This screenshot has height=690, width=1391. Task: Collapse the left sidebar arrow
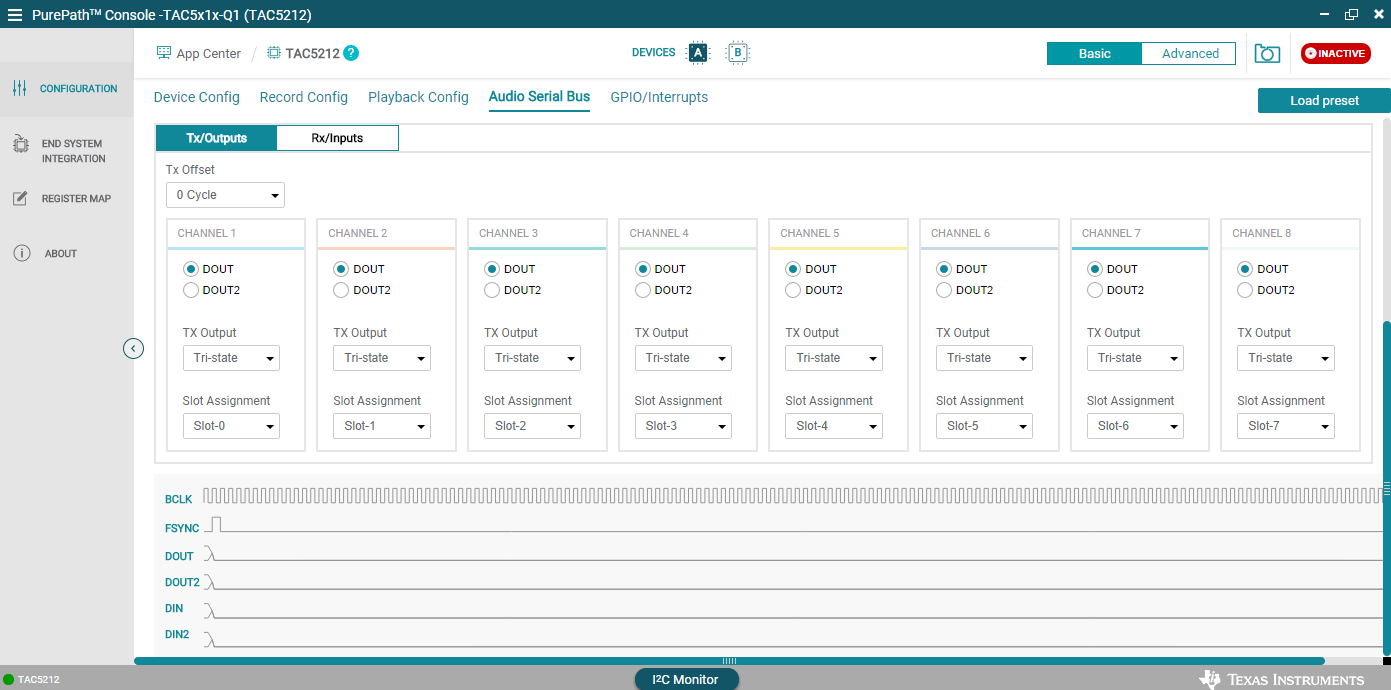tap(134, 348)
